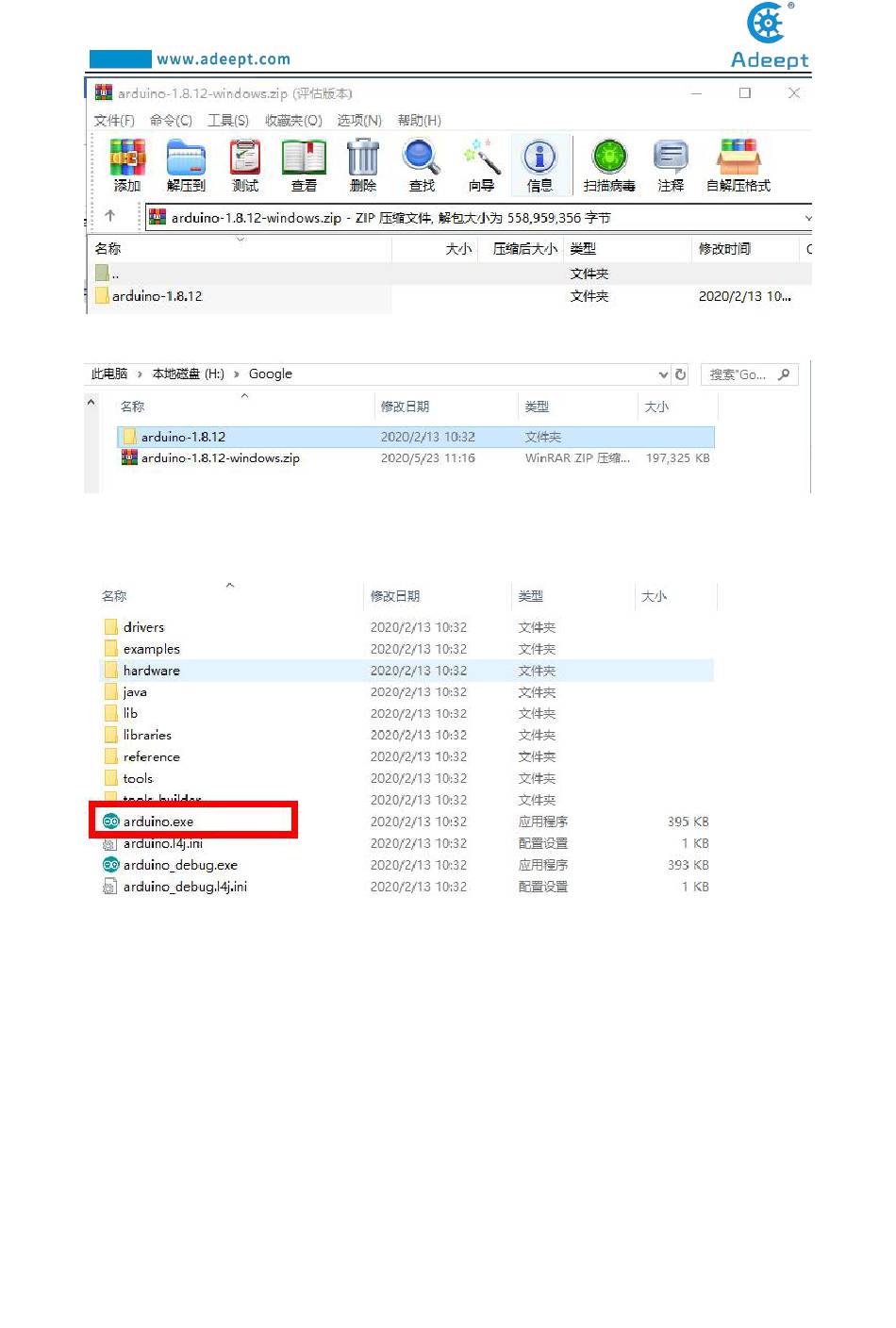The height and width of the screenshot is (1328, 896).
Task: Click the arduino-1.8.12-windows.zip archive icon in Explorer
Action: point(129,458)
